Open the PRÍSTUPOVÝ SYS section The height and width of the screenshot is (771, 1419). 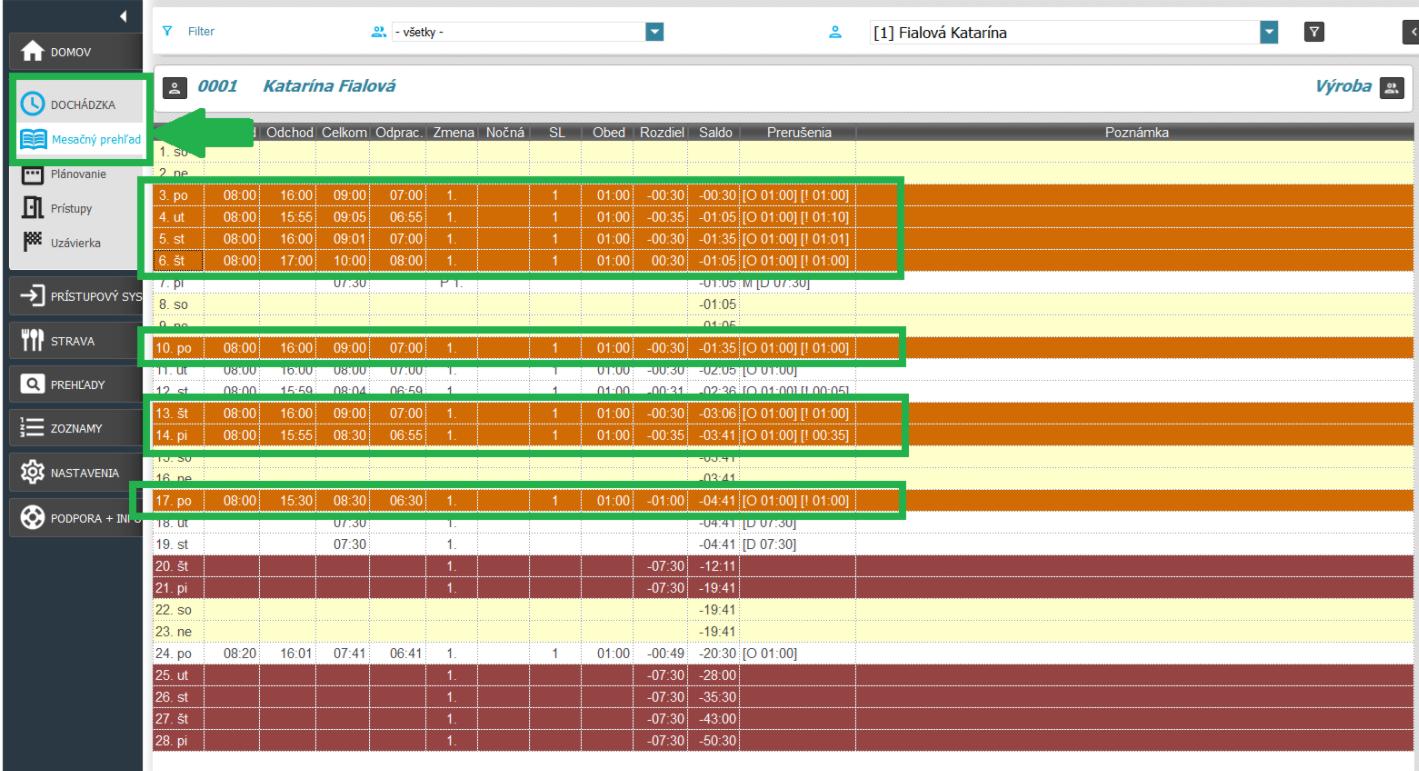(x=75, y=296)
